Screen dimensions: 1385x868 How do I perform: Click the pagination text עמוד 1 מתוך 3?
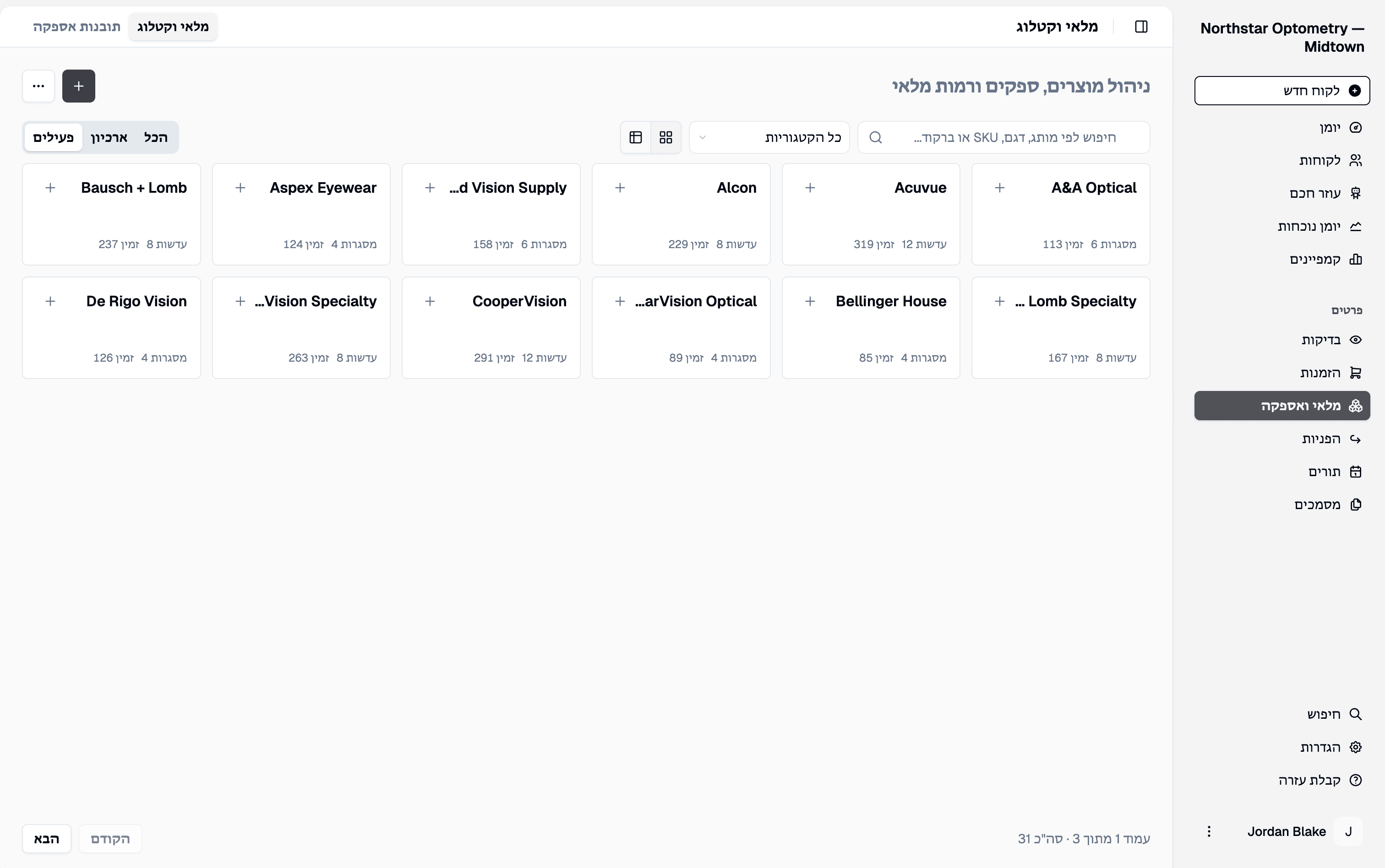(x=1111, y=839)
